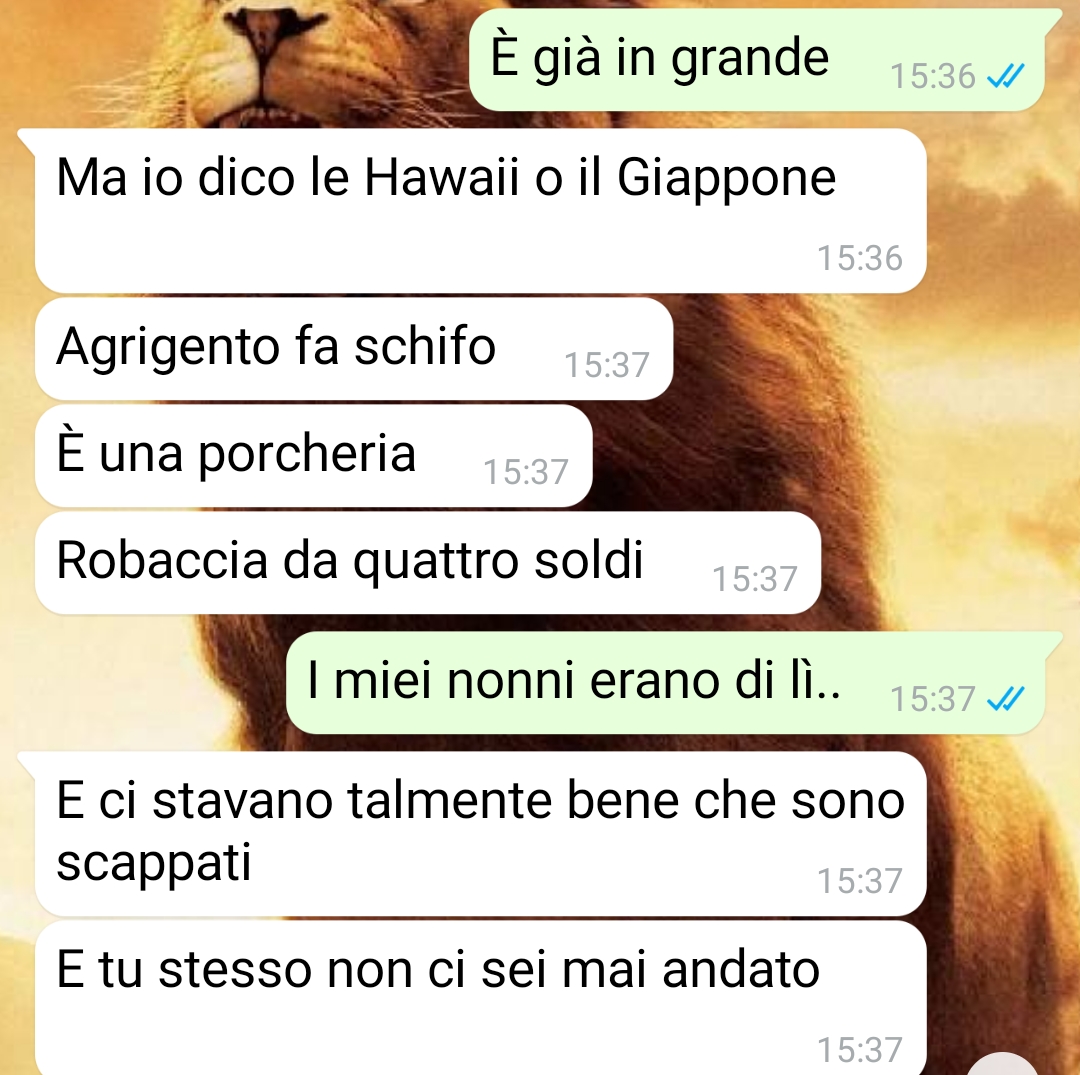Tap the word "Giappone" in the received message
1080x1075 pixels.
coord(726,180)
